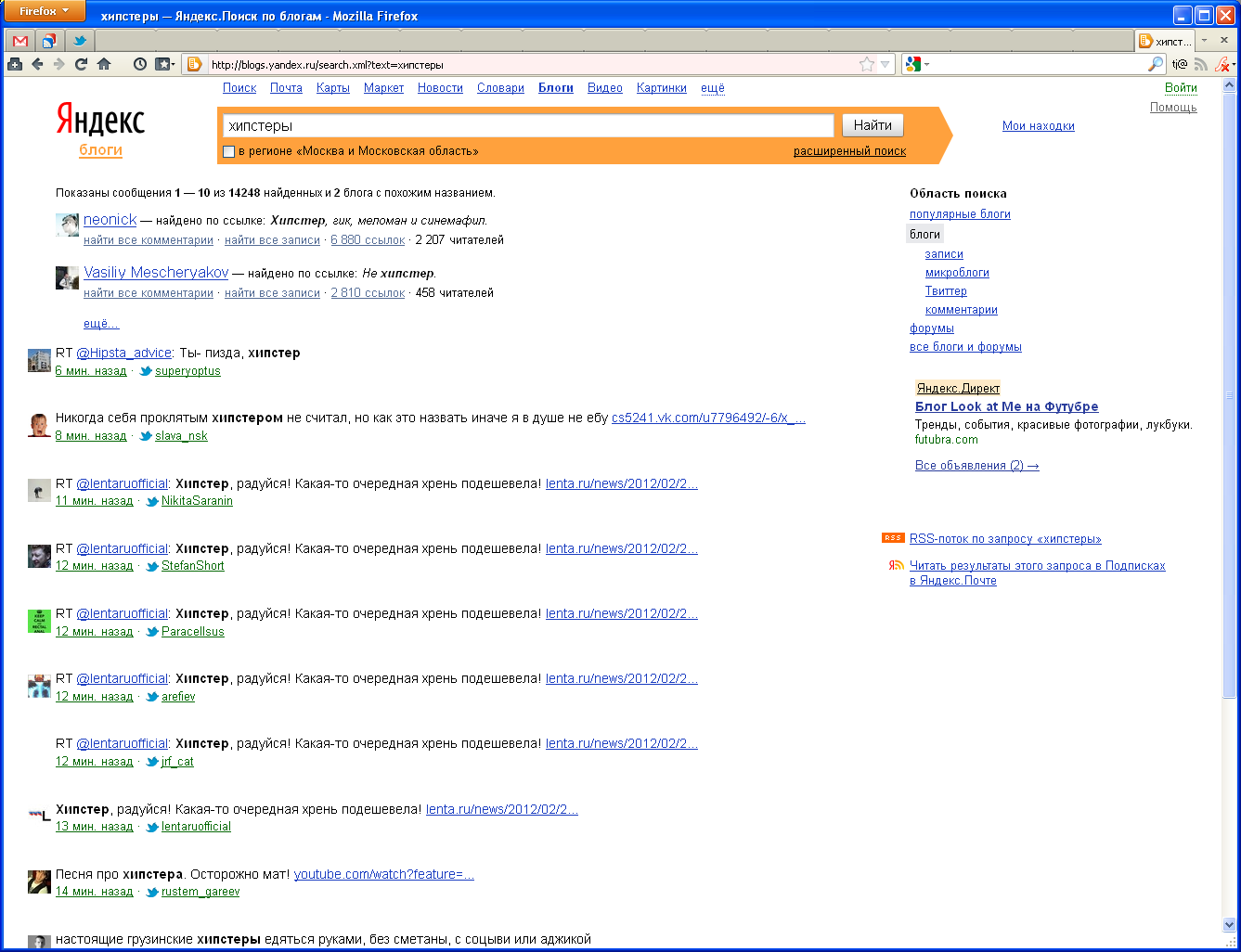Click the Yandex Подписки feed icon
The height and width of the screenshot is (952, 1241).
(x=896, y=565)
